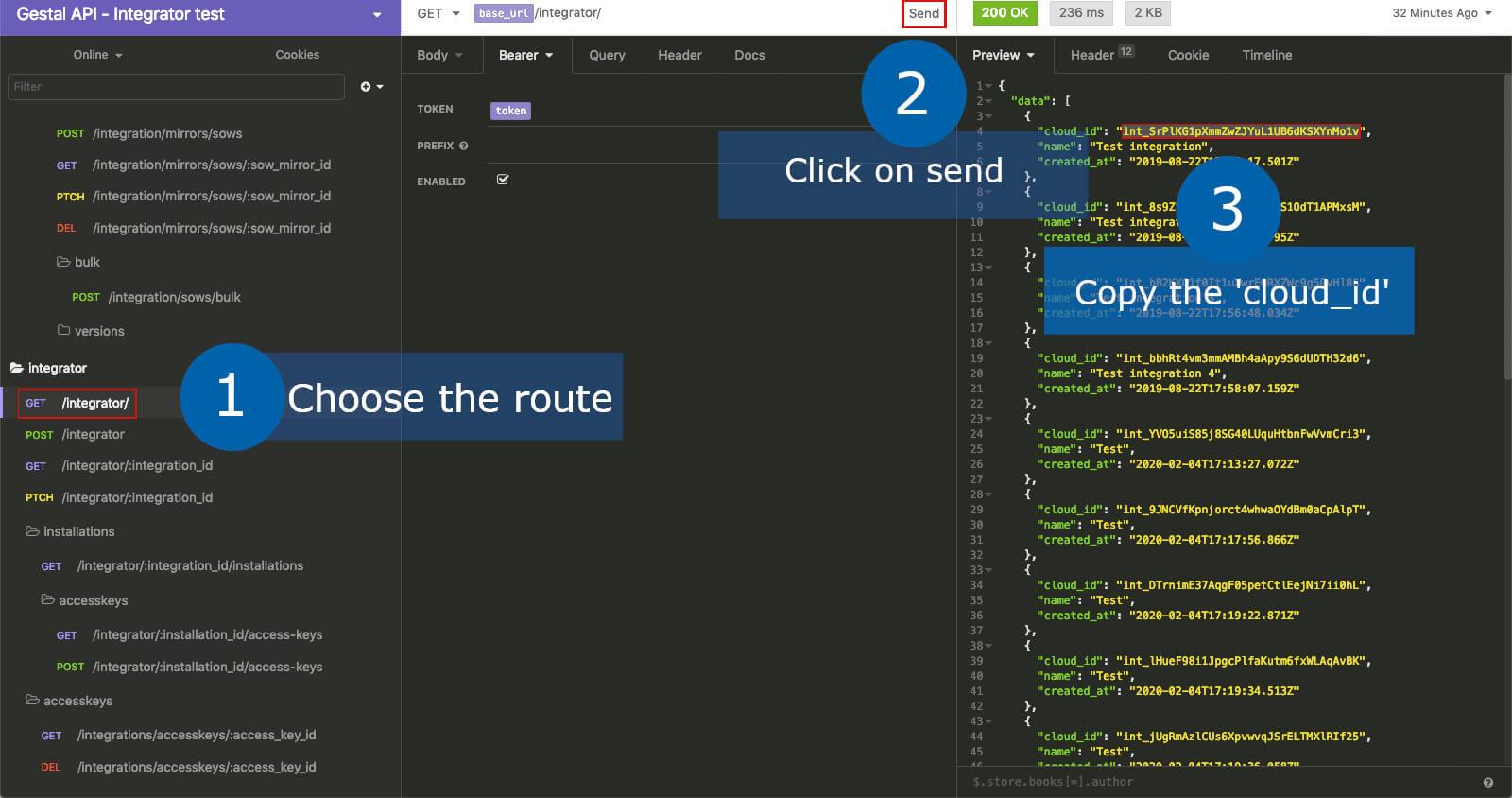Click the help icon in response filter bar
This screenshot has width=1512, height=798.
coord(1487,782)
